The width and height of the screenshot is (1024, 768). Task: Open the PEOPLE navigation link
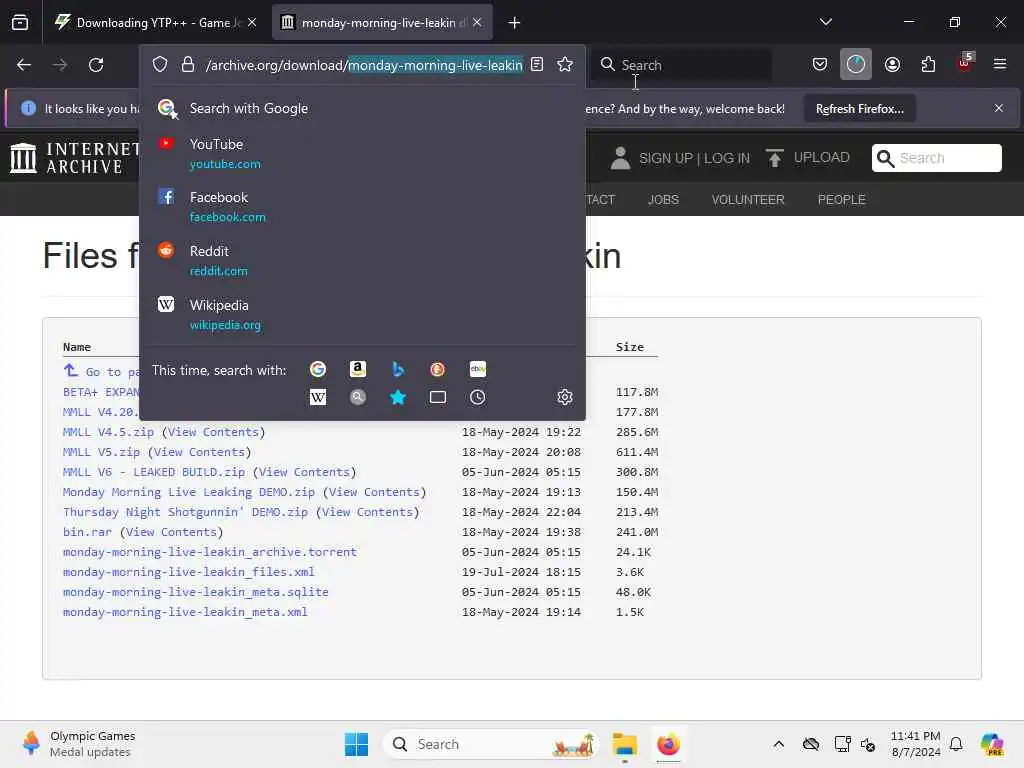841,200
